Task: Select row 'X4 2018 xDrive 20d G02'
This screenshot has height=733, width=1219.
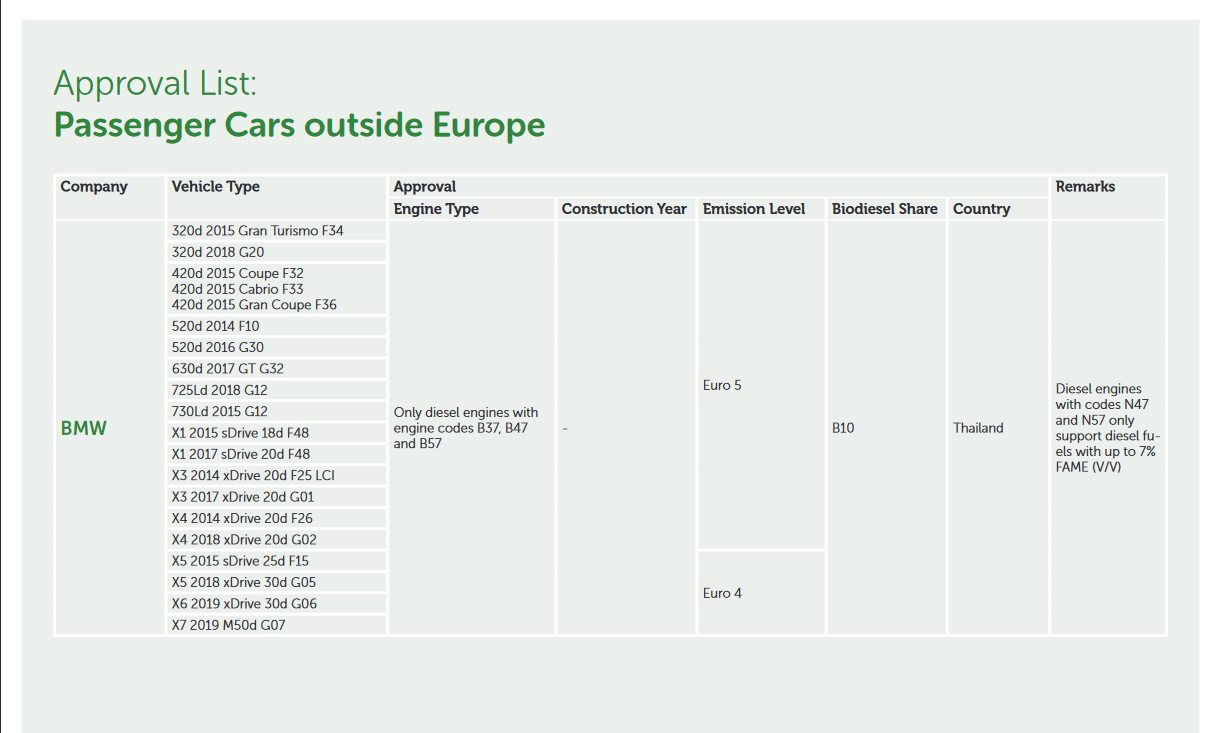Action: coord(276,539)
